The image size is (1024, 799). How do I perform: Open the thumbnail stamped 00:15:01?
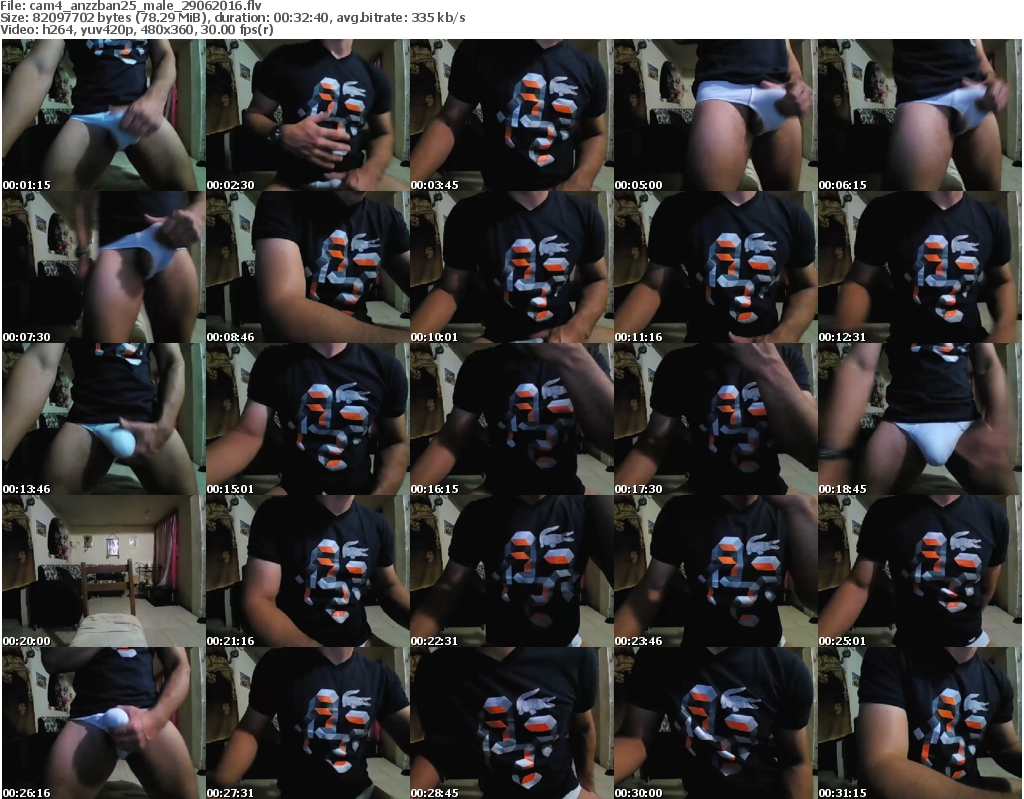coord(308,419)
